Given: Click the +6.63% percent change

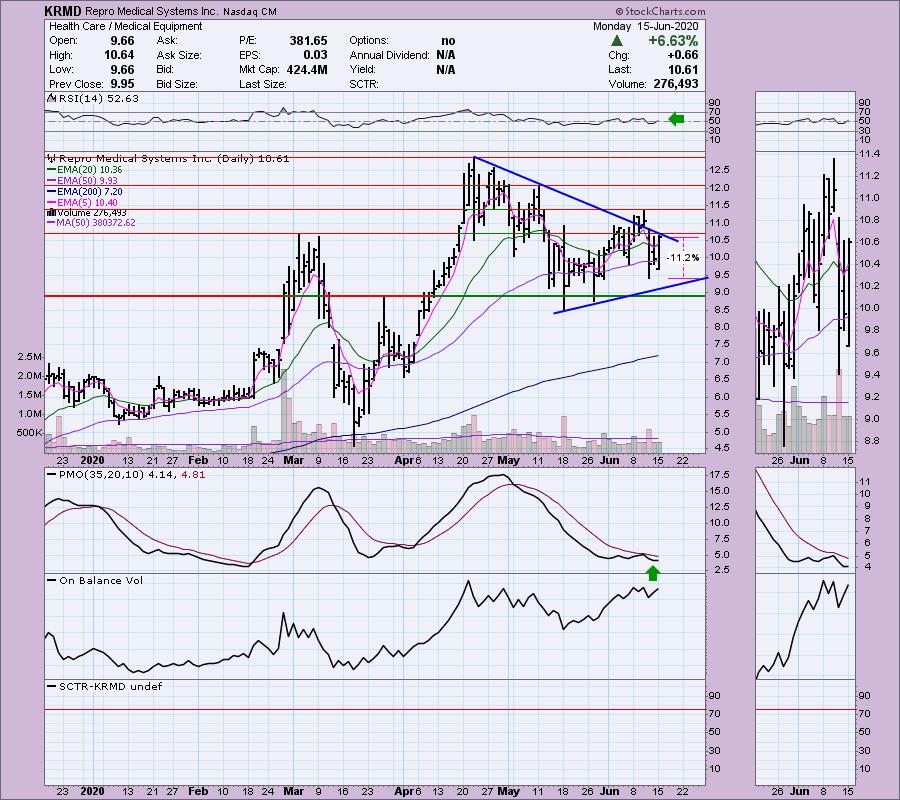Looking at the screenshot, I should [x=673, y=41].
